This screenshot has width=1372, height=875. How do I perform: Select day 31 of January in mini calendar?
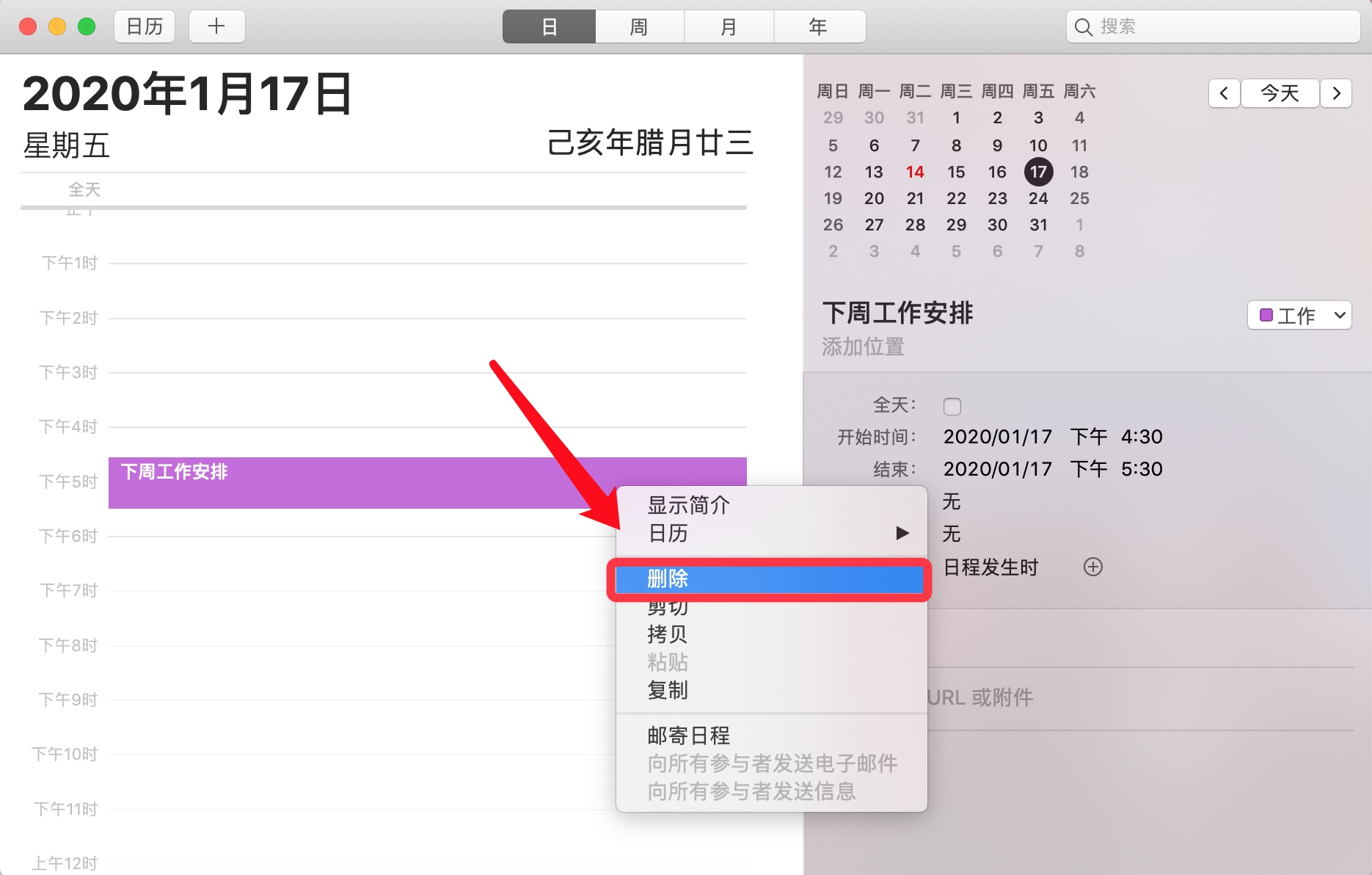point(1038,225)
